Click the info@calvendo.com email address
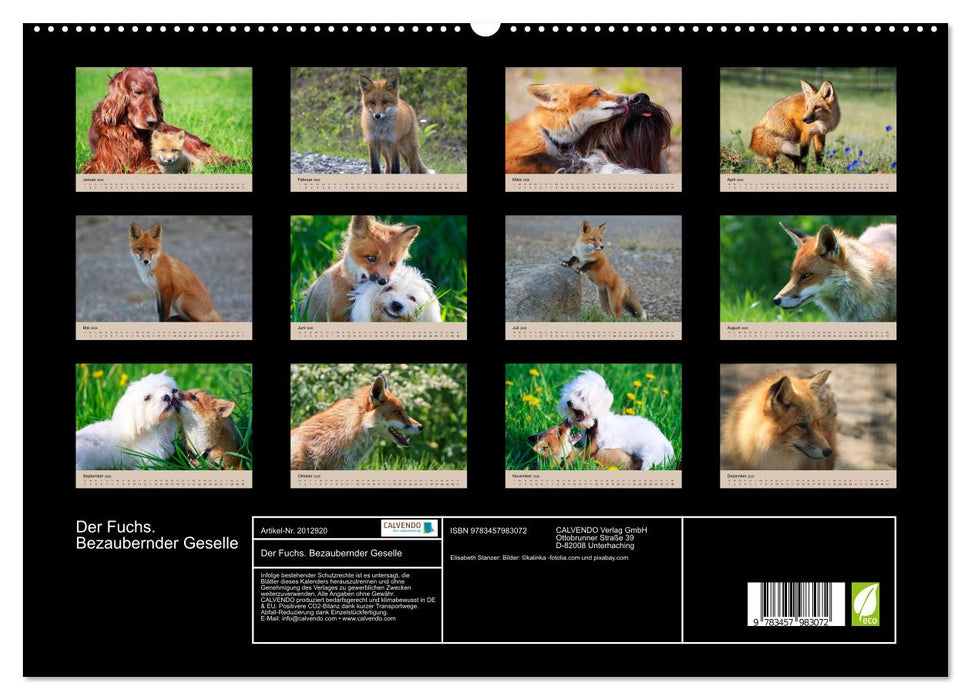Viewport: 971px width, 700px height. tap(309, 620)
